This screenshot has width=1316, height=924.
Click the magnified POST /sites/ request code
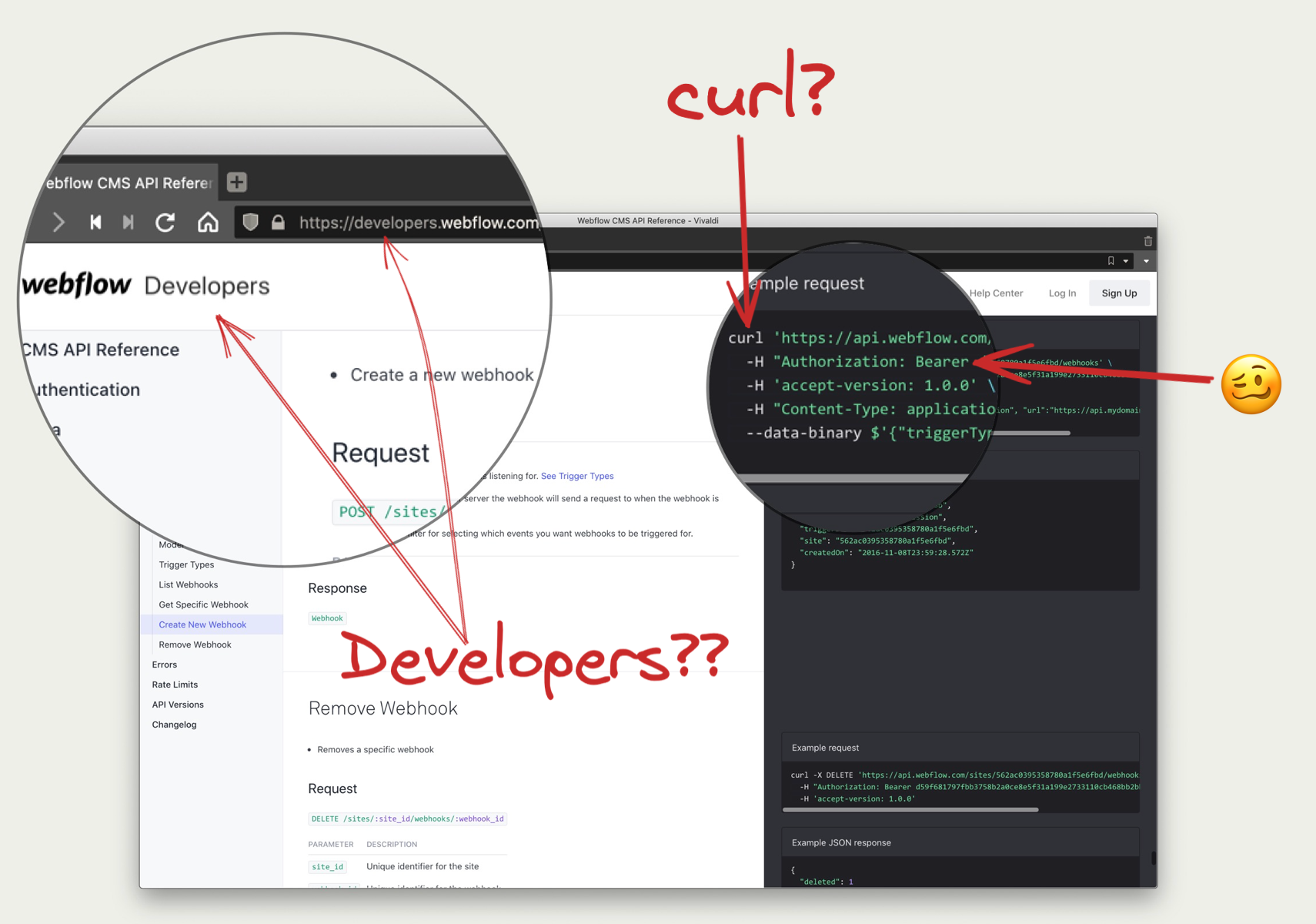click(x=392, y=512)
